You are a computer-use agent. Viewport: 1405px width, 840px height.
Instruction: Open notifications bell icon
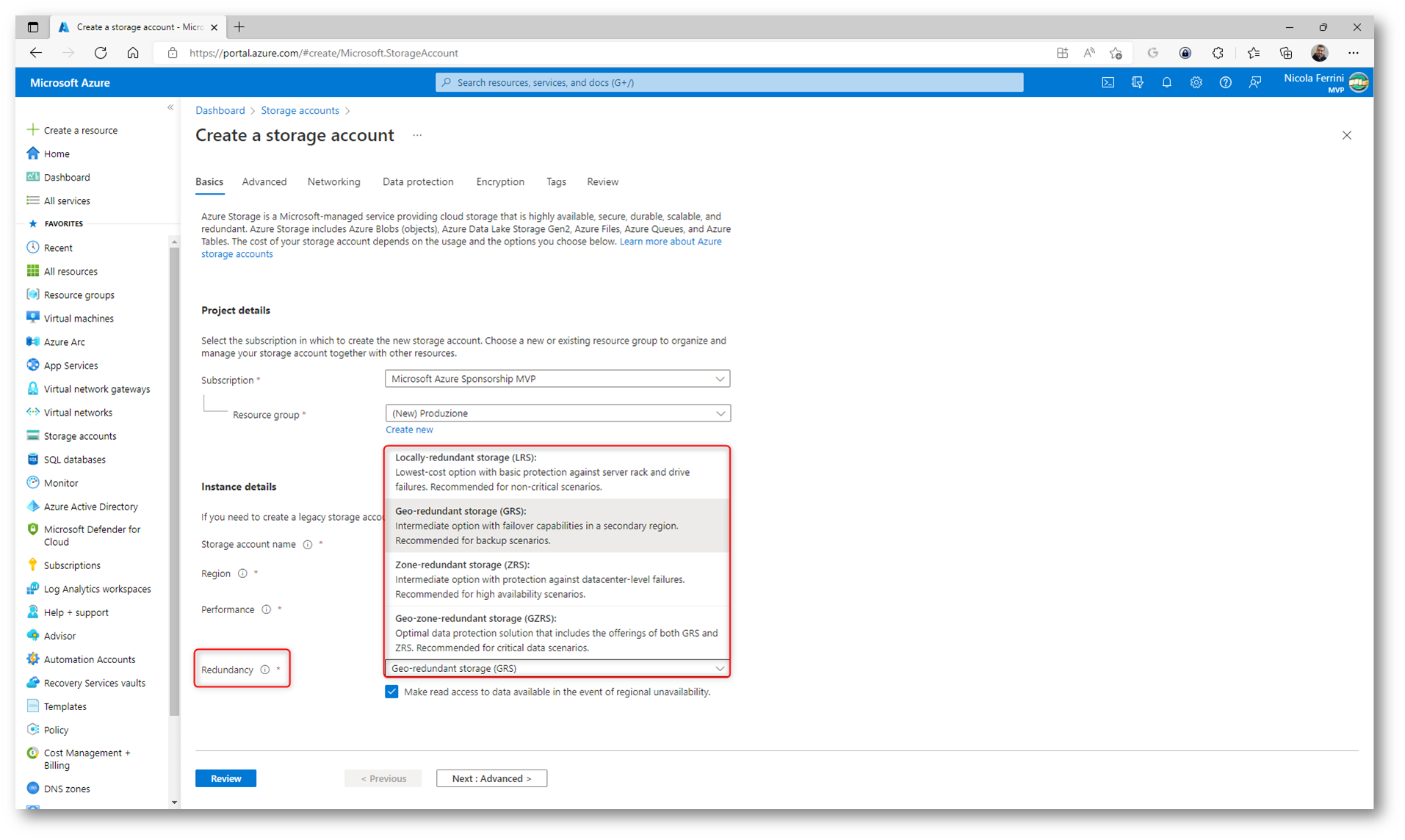pyautogui.click(x=1166, y=83)
